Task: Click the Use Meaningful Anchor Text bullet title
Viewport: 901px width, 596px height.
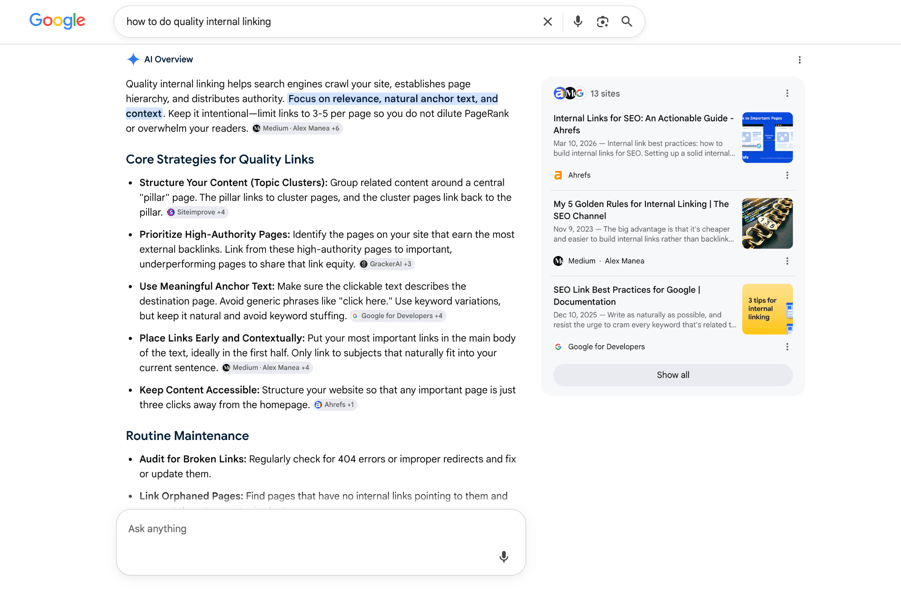Action: click(x=207, y=286)
